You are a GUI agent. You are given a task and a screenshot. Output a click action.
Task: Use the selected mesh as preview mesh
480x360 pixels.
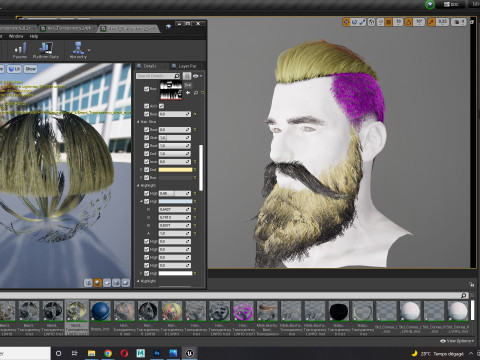(125, 283)
